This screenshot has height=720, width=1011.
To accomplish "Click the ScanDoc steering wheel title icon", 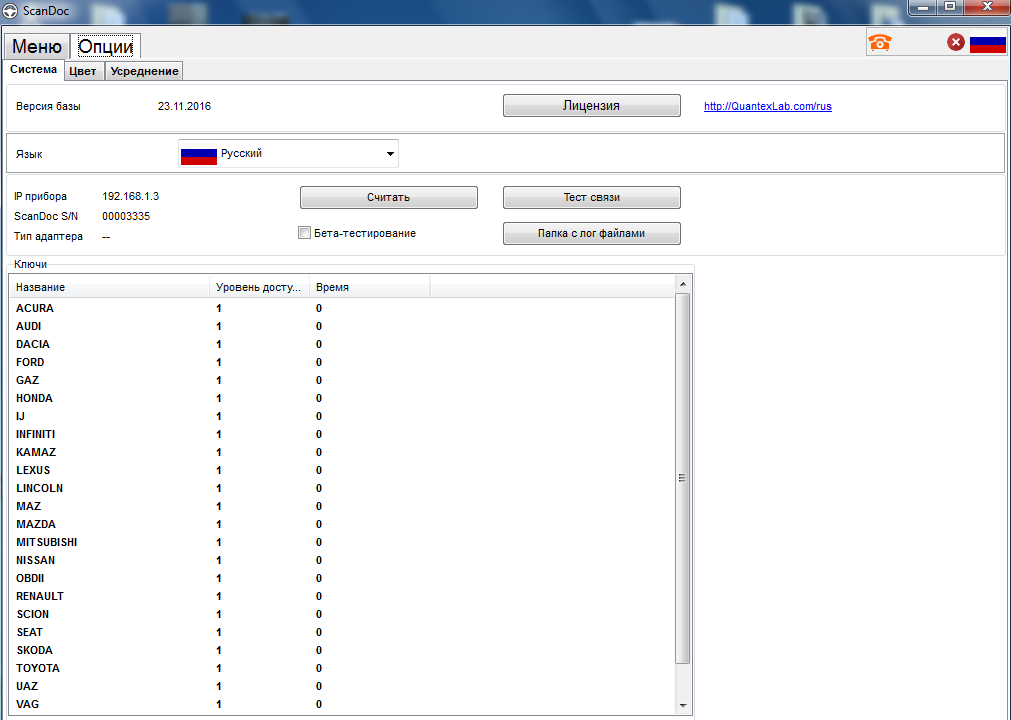I will [x=10, y=11].
